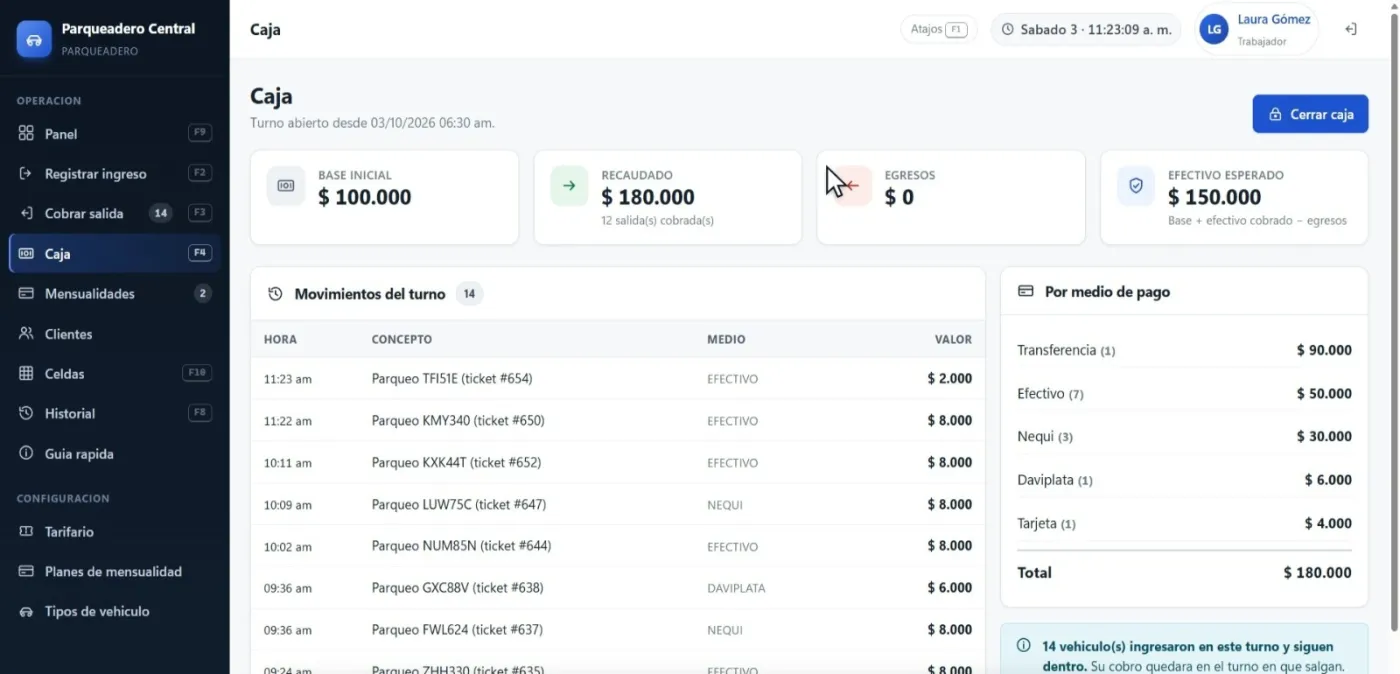
Task: Click the Tarifario book icon
Action: coord(26,532)
